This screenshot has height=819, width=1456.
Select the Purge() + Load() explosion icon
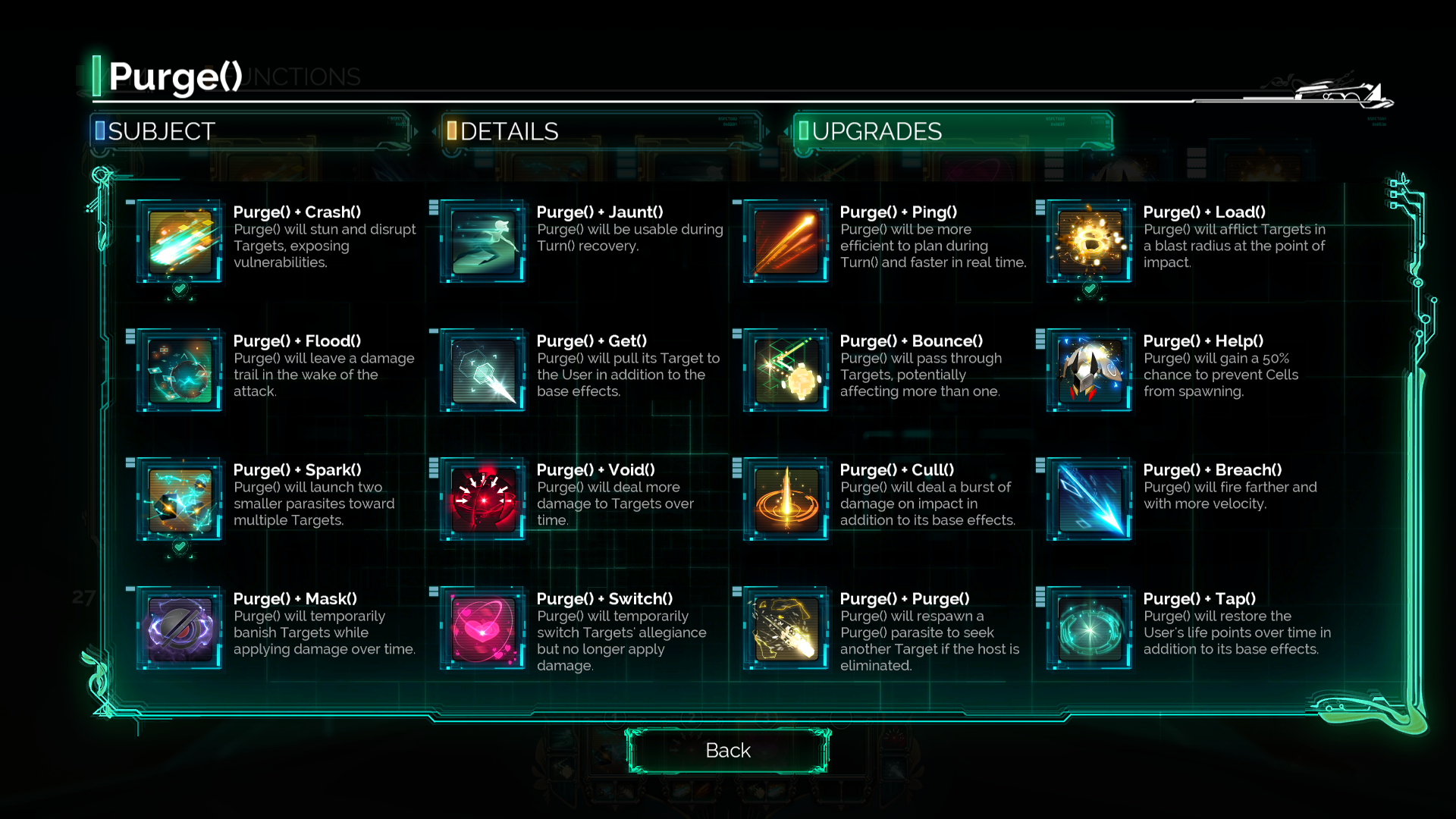[1090, 242]
